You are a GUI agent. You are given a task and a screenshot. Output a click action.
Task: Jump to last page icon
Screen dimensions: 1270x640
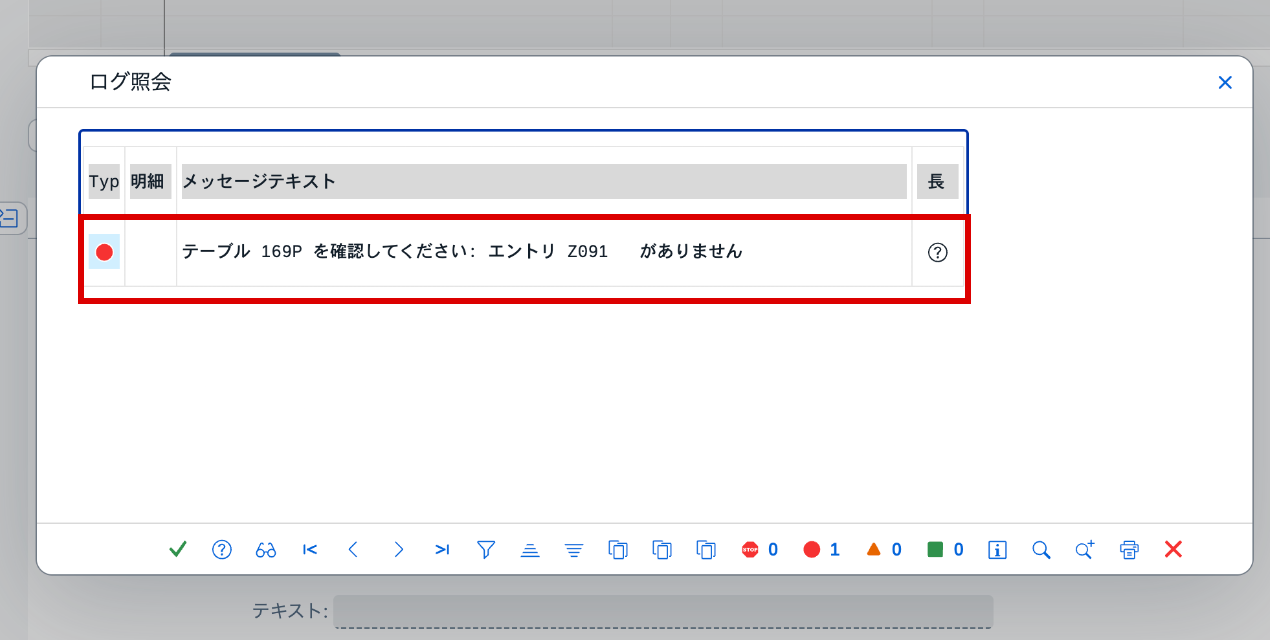coord(442,549)
